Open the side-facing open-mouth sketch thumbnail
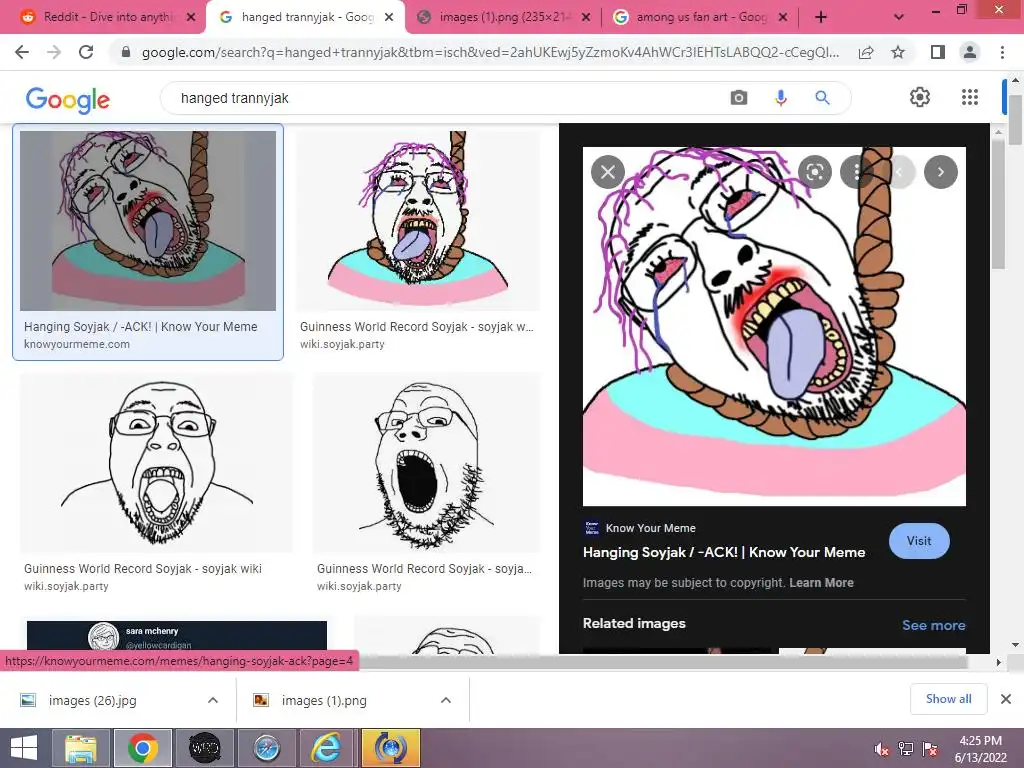Viewport: 1024px width, 768px height. click(x=427, y=462)
